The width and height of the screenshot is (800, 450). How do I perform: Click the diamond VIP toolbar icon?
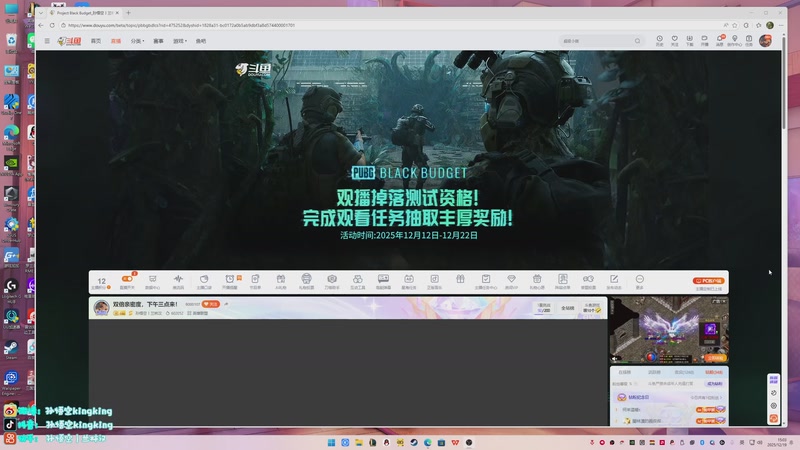click(511, 281)
